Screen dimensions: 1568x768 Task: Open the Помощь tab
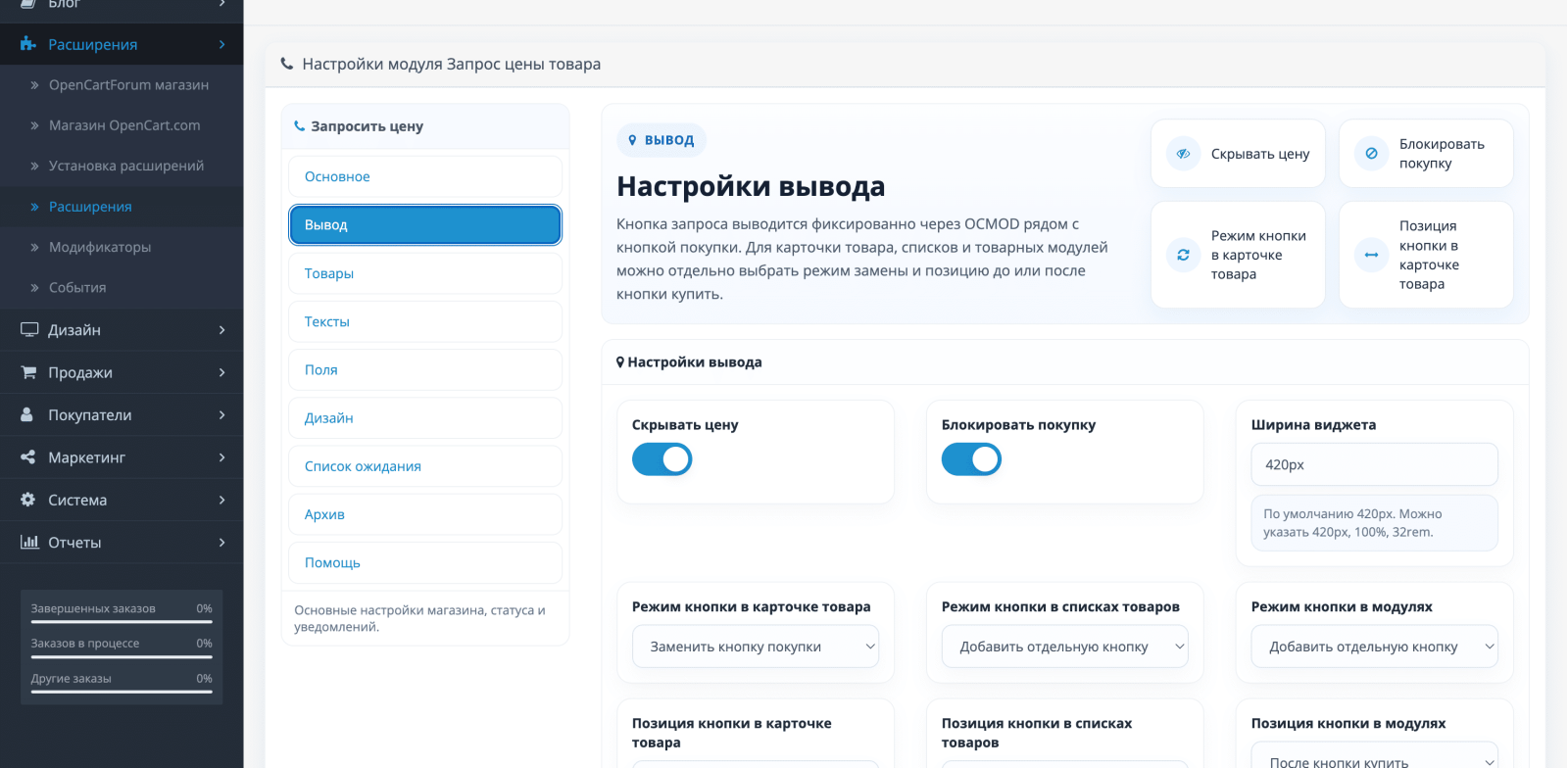click(x=425, y=562)
